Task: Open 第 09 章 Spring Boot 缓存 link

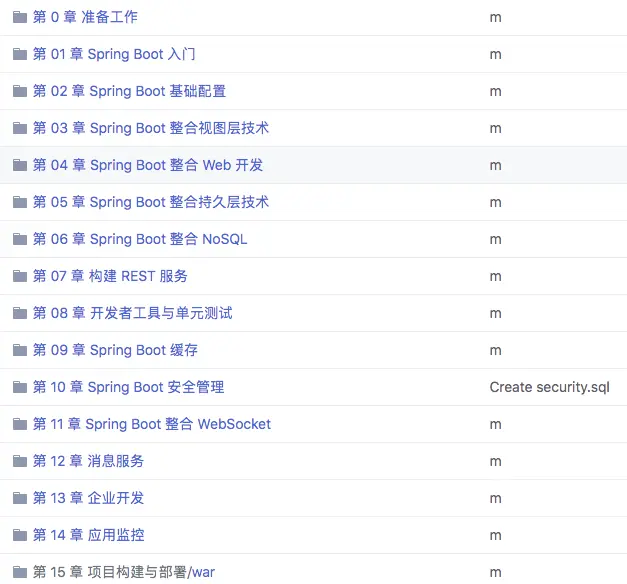Action: [x=115, y=350]
